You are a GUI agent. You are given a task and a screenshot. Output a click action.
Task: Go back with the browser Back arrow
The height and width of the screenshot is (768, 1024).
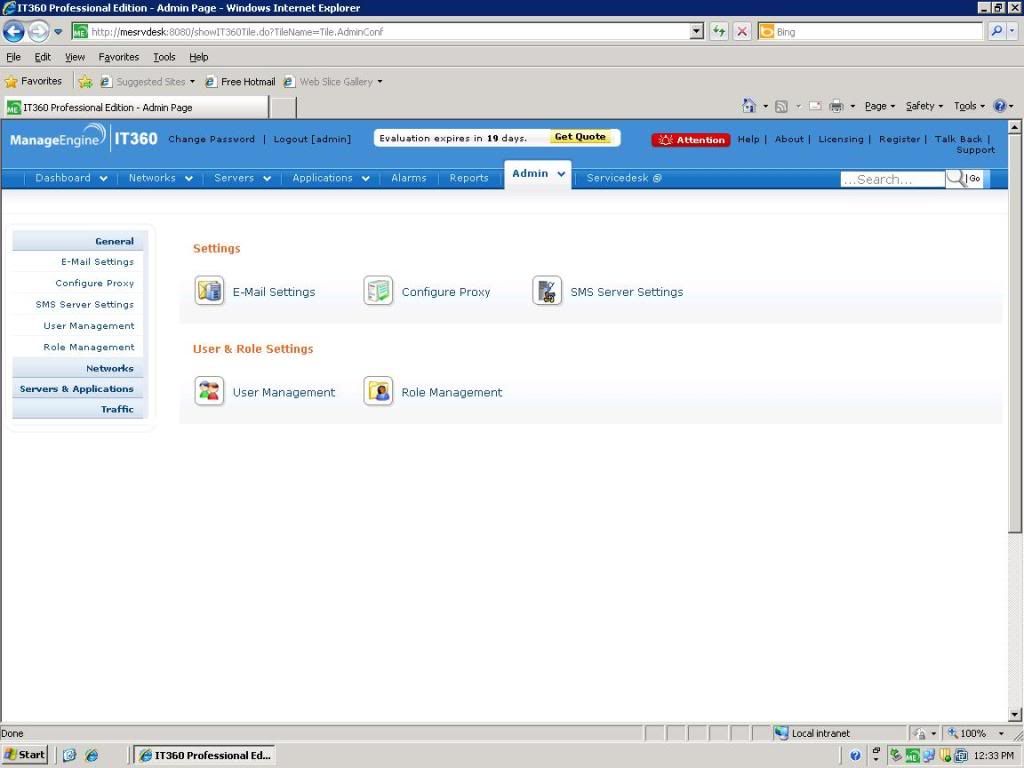(14, 31)
